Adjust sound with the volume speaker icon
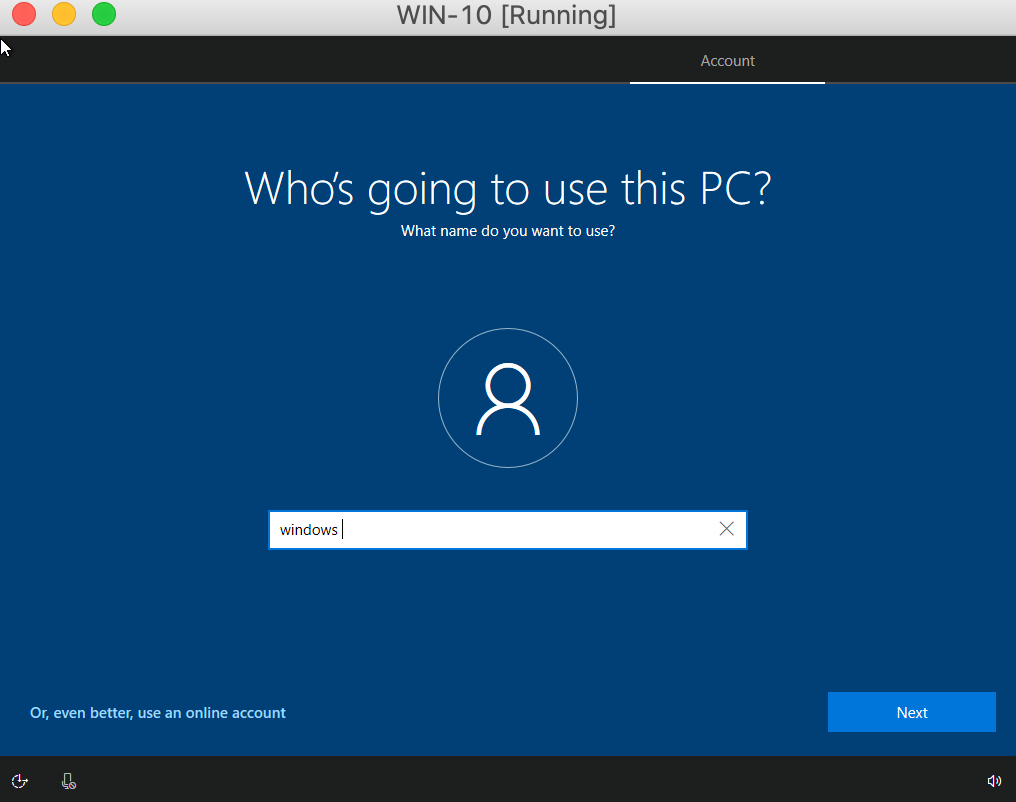Image resolution: width=1016 pixels, height=802 pixels. pos(994,781)
